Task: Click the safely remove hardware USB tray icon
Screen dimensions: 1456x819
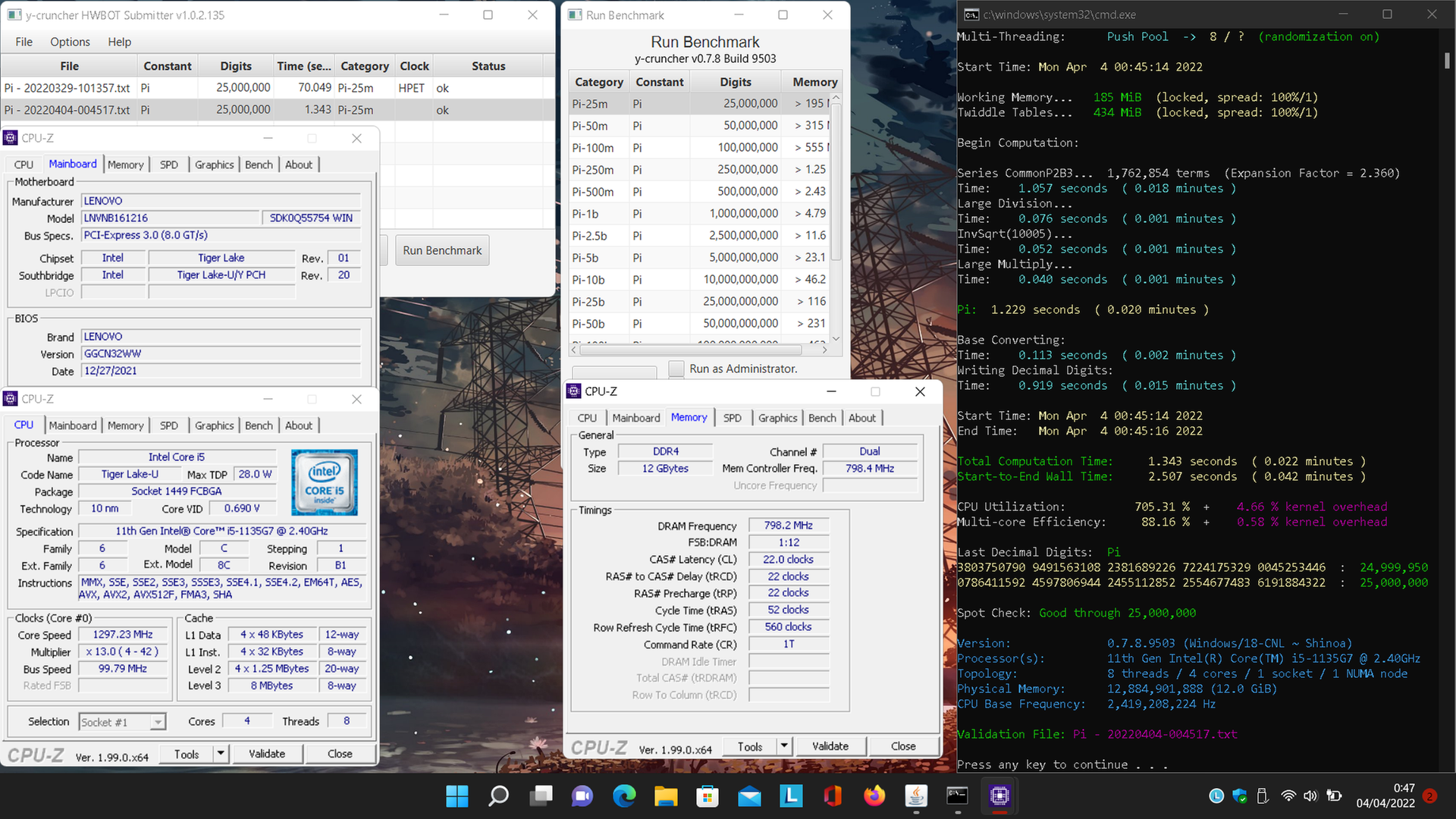Action: click(1263, 795)
